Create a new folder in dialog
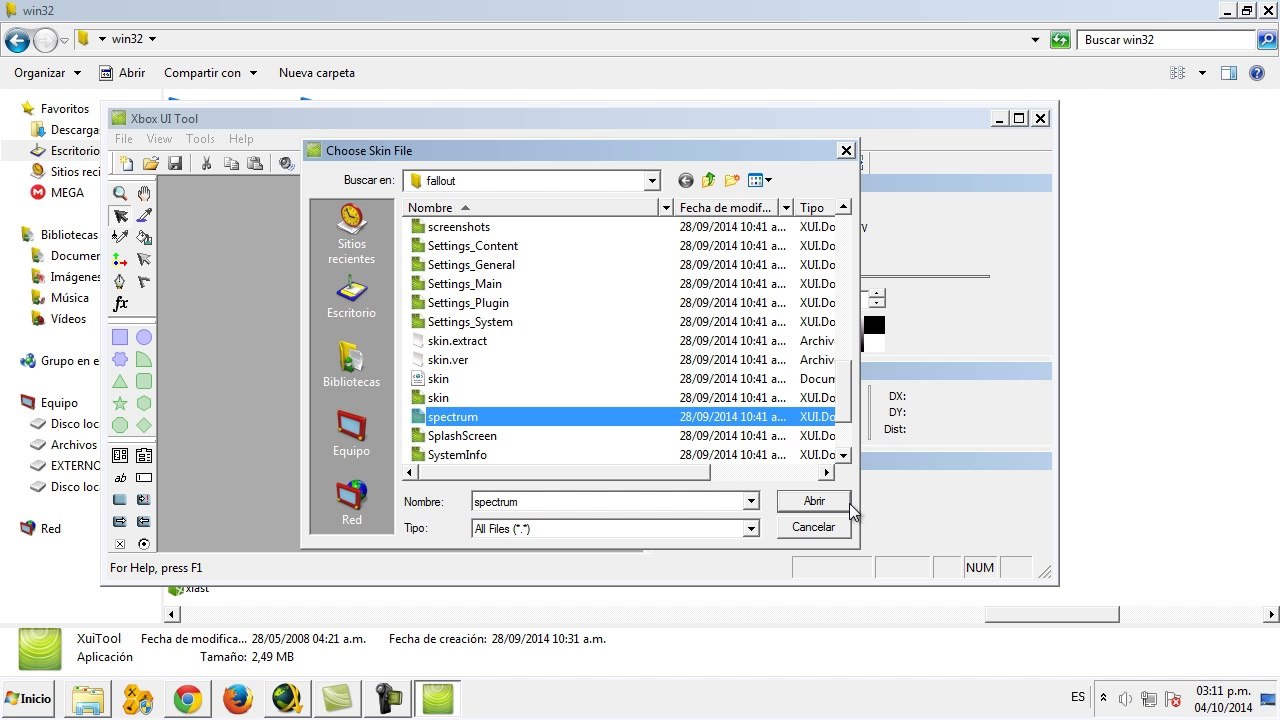1280x720 pixels. [x=732, y=180]
